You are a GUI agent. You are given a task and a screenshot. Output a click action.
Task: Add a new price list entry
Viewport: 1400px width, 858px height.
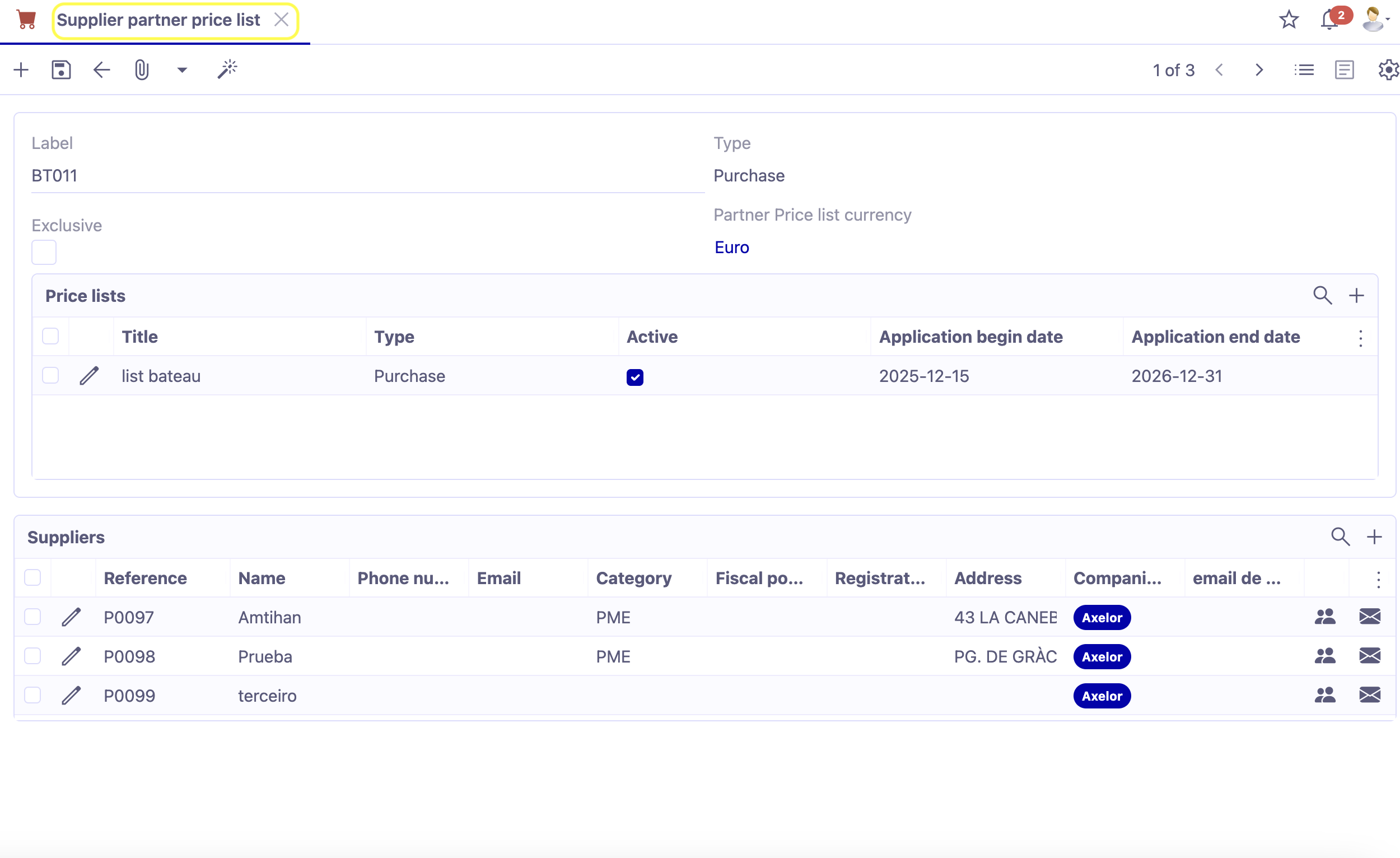click(1357, 296)
